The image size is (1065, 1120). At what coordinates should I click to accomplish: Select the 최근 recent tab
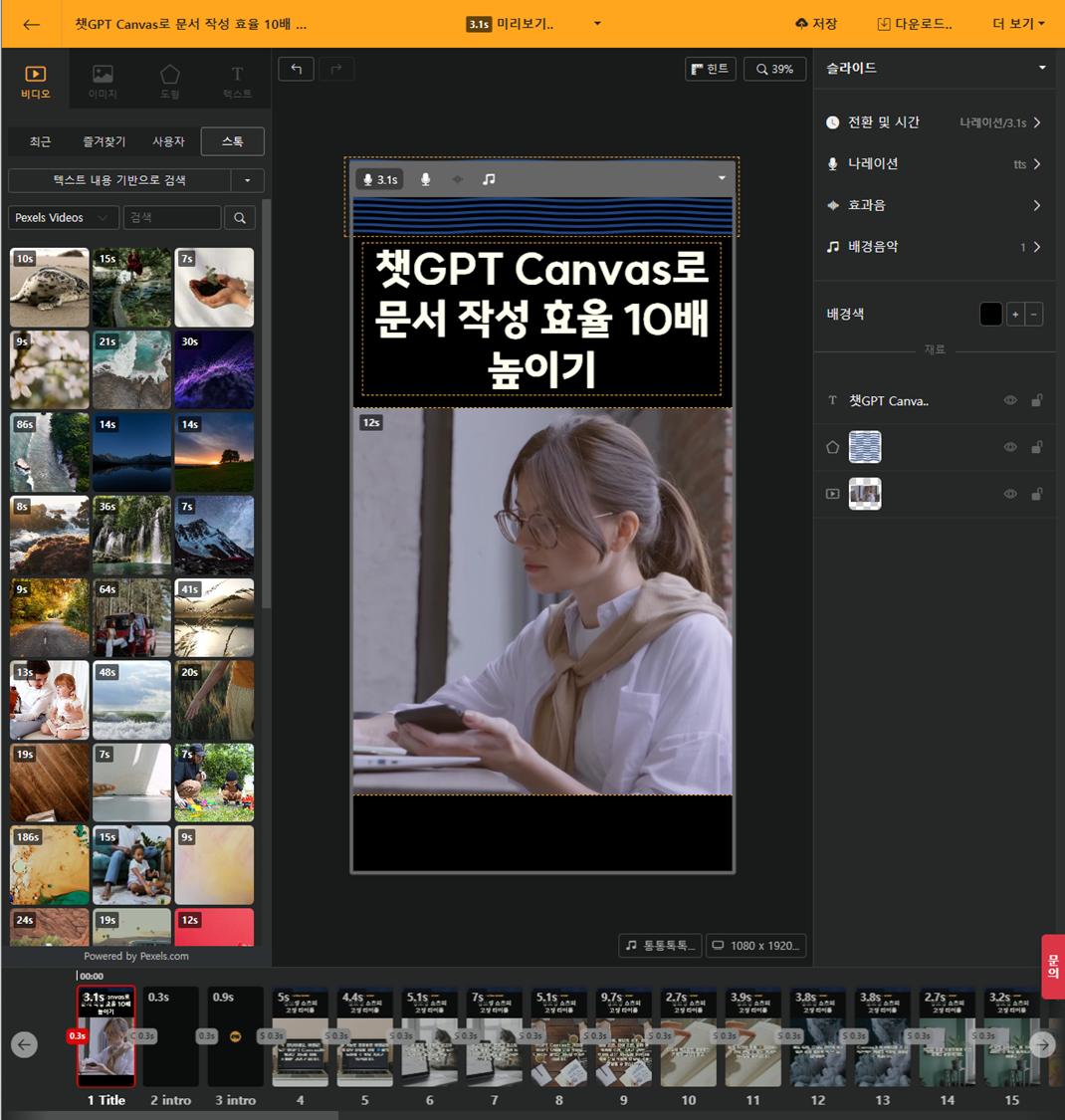pos(40,141)
